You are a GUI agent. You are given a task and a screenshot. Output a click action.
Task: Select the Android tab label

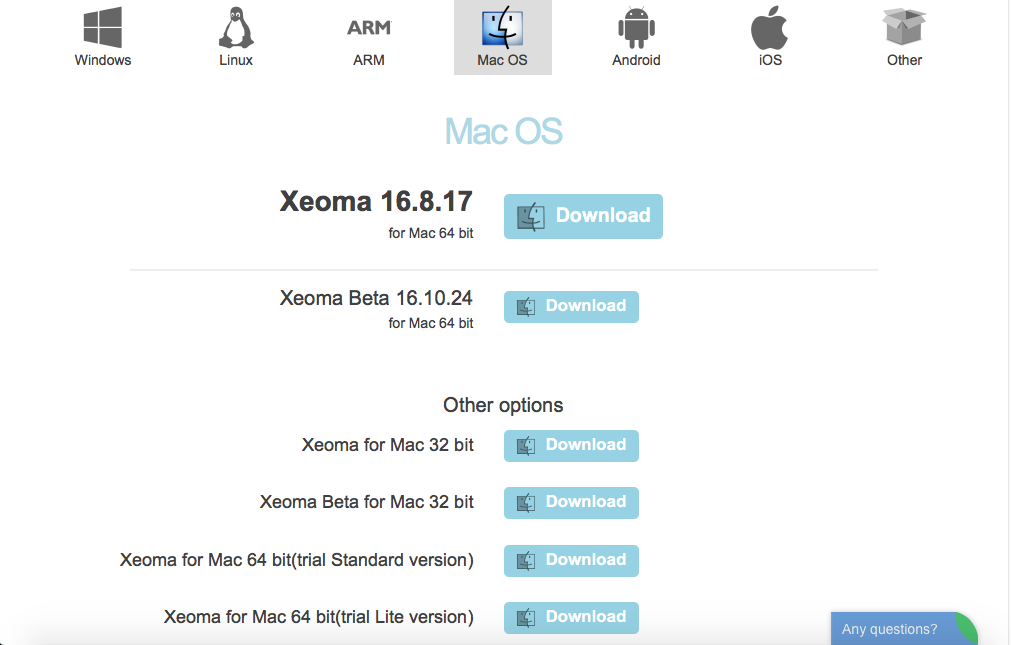click(x=636, y=60)
